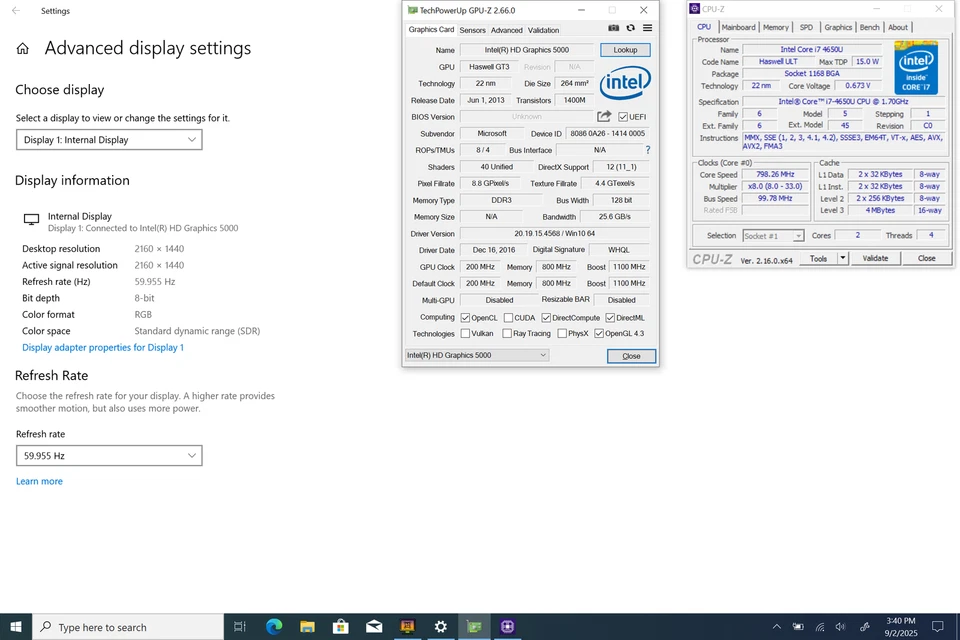Click the back arrow in Settings
This screenshot has height=640, width=960.
(14, 11)
